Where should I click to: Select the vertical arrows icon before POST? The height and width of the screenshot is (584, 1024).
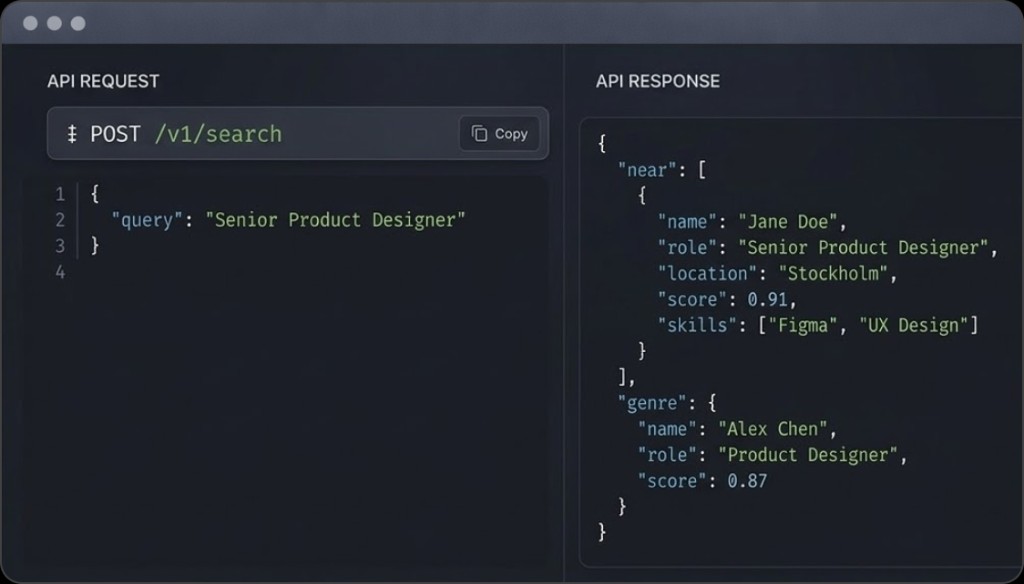pos(71,133)
